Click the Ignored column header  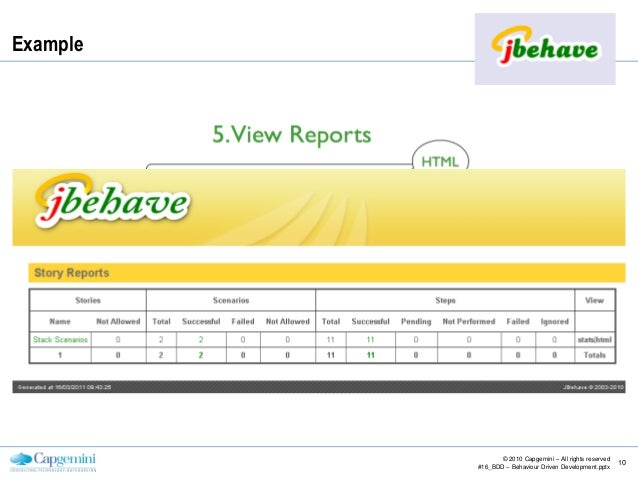(x=555, y=322)
